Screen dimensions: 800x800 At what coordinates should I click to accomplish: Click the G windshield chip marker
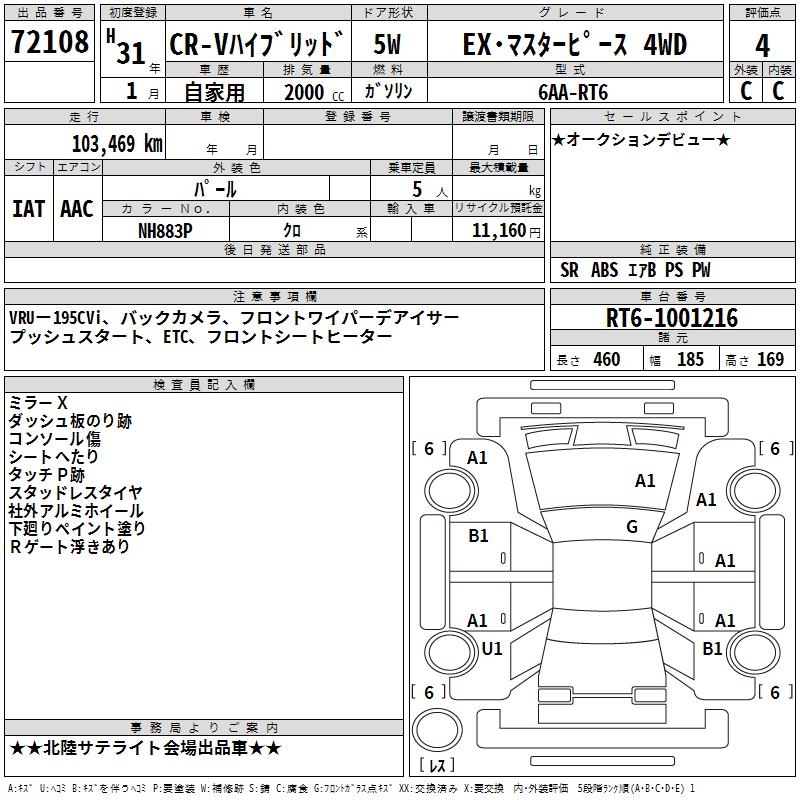[631, 527]
